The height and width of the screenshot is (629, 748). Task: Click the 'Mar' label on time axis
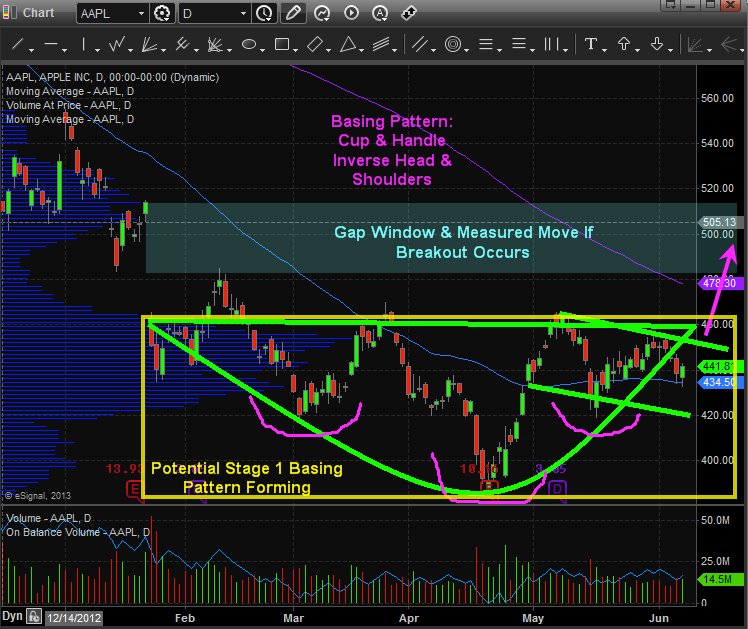[x=293, y=618]
